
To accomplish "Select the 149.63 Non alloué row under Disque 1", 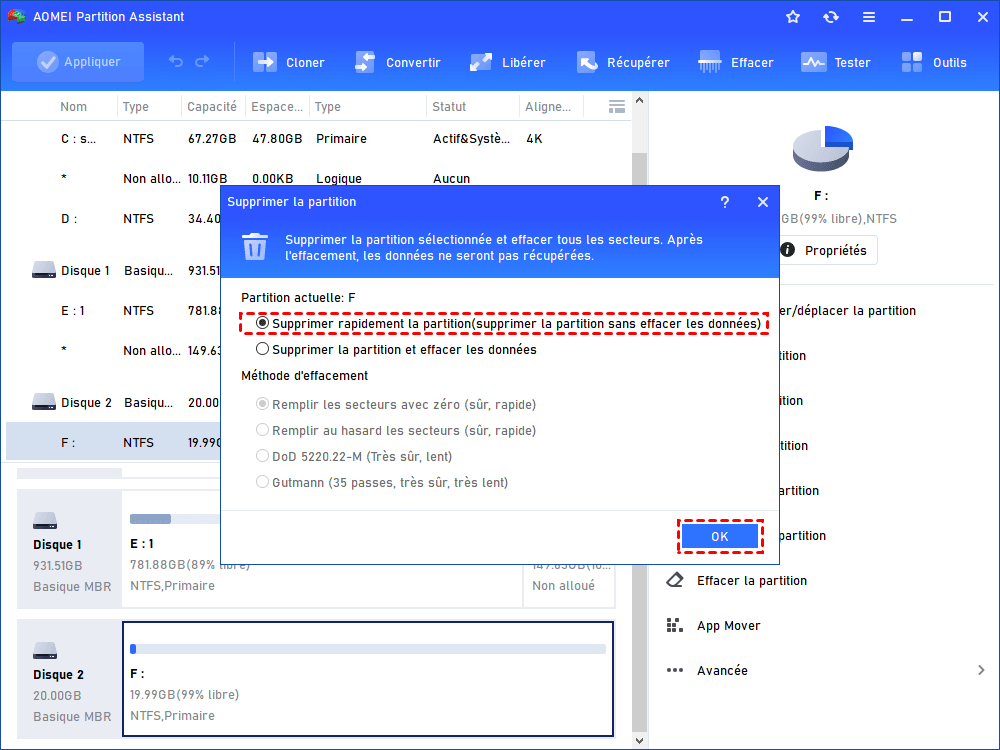I will coord(114,350).
